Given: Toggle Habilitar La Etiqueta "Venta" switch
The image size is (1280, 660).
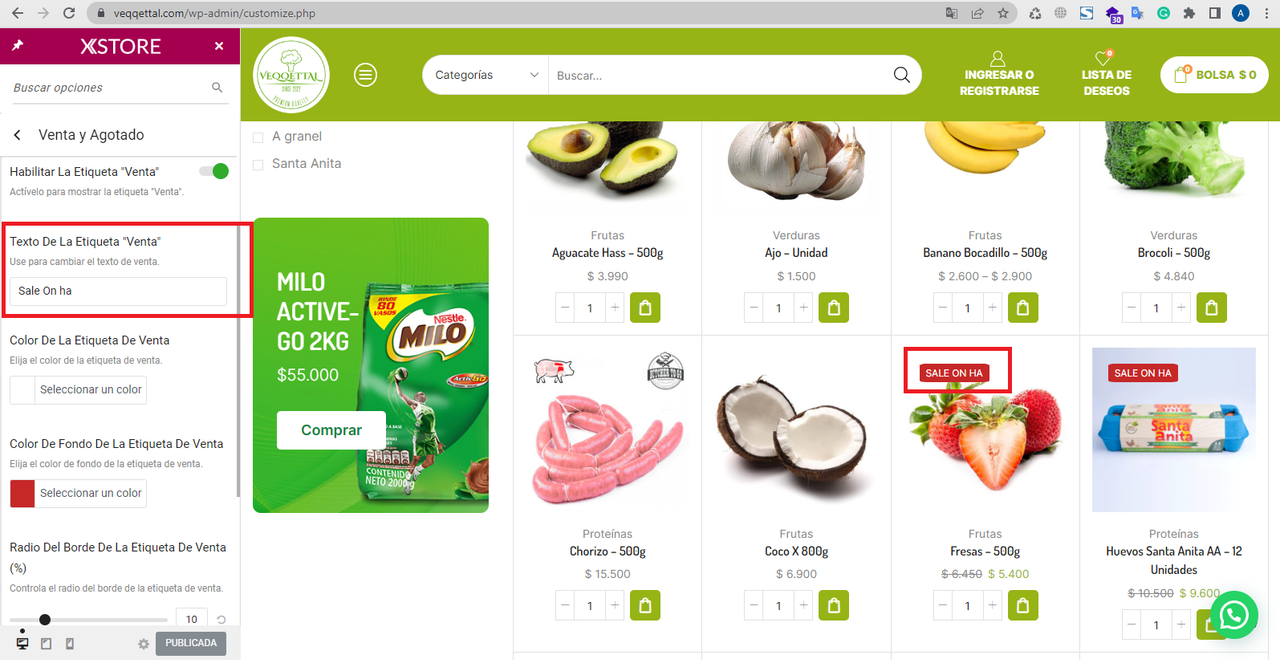Looking at the screenshot, I should click(214, 171).
